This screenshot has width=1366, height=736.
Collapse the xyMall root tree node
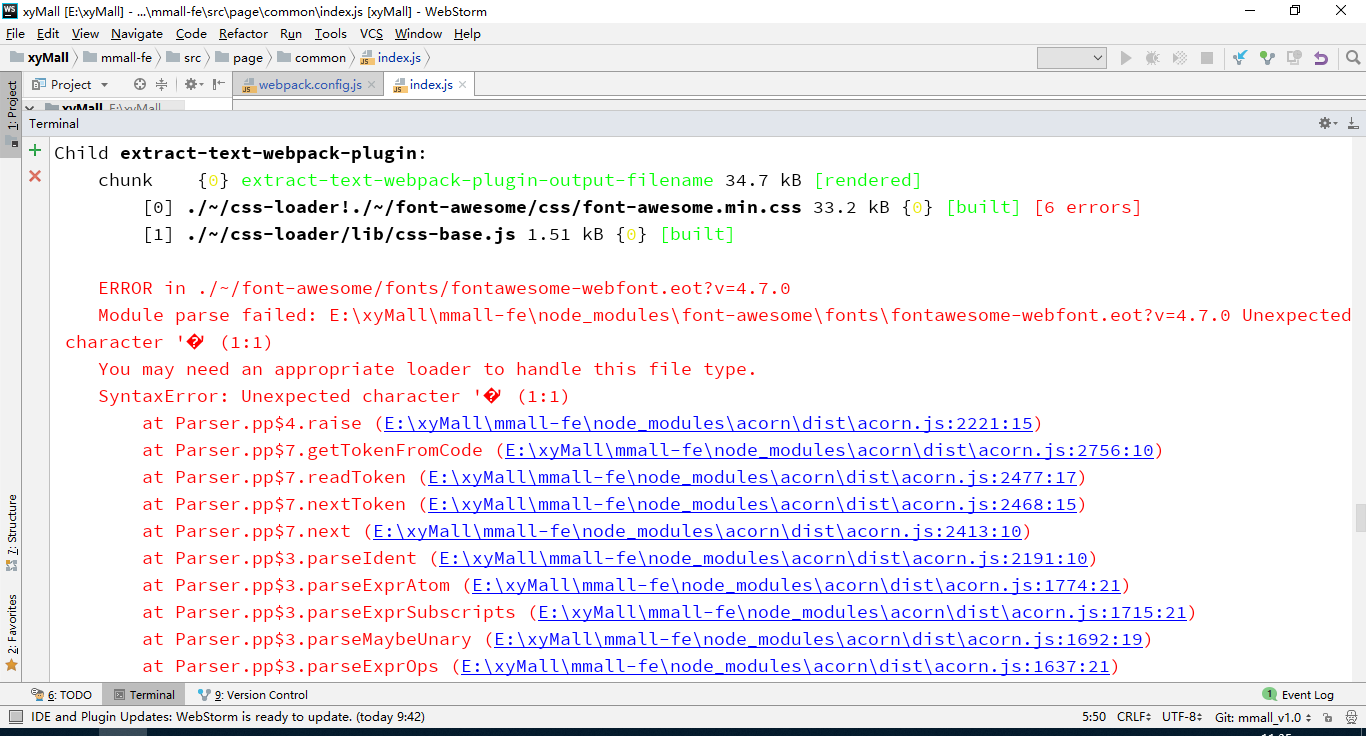[x=29, y=107]
